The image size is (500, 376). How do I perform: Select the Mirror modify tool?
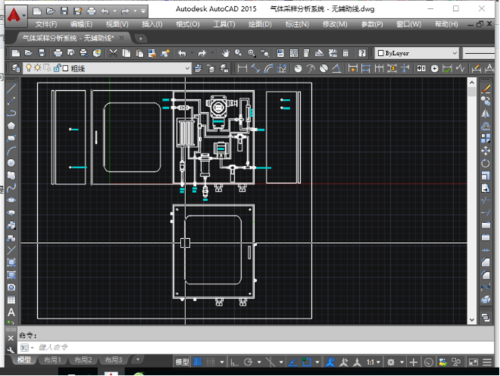pos(486,114)
